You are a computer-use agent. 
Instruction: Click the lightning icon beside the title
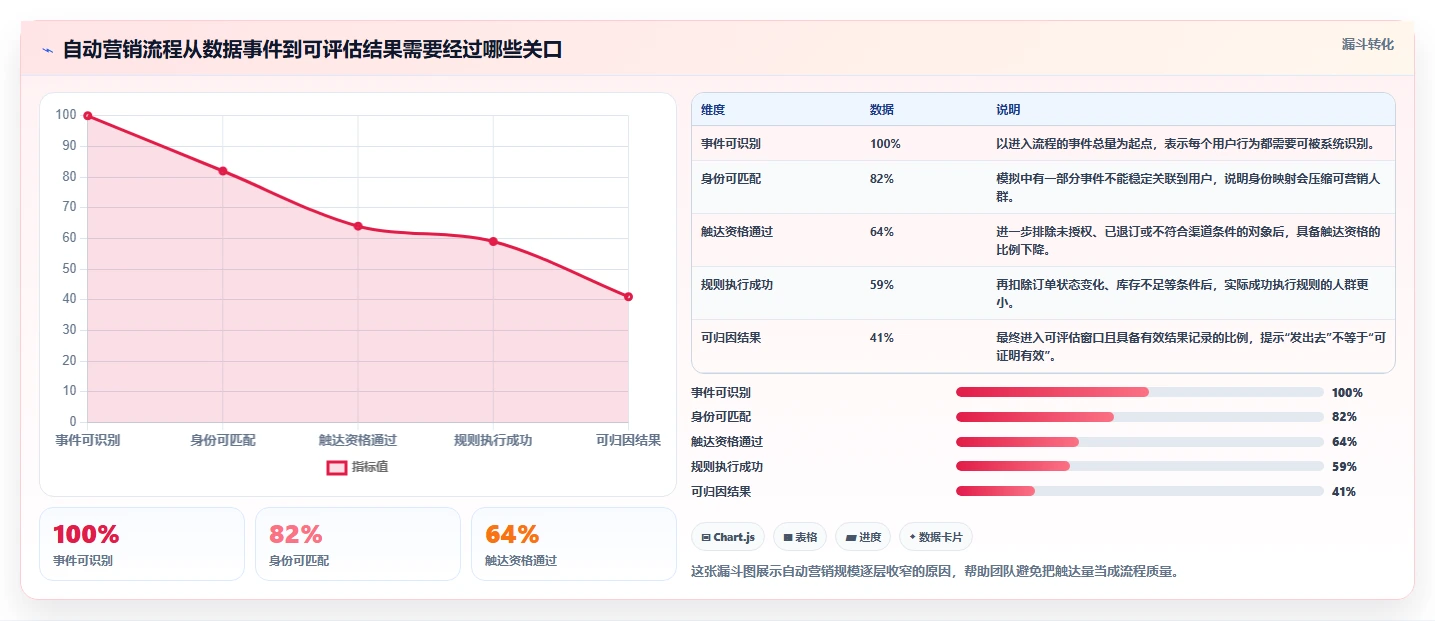(x=47, y=50)
